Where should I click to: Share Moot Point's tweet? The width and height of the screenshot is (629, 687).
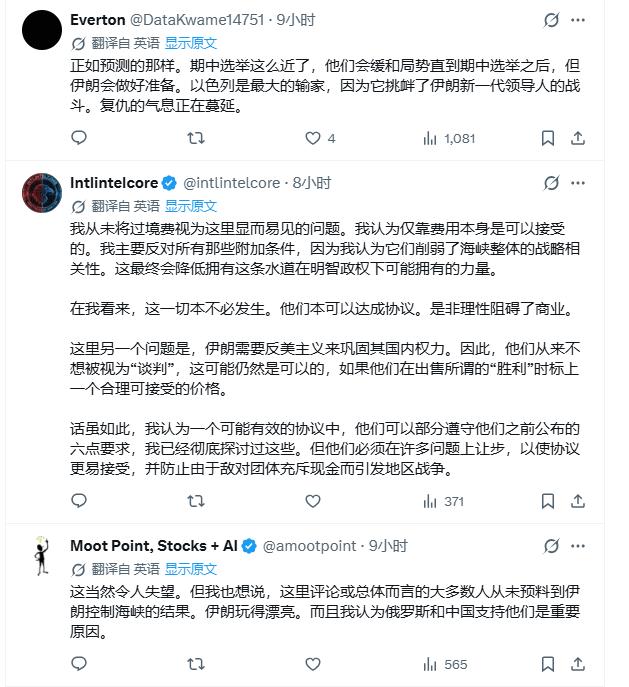[x=578, y=664]
